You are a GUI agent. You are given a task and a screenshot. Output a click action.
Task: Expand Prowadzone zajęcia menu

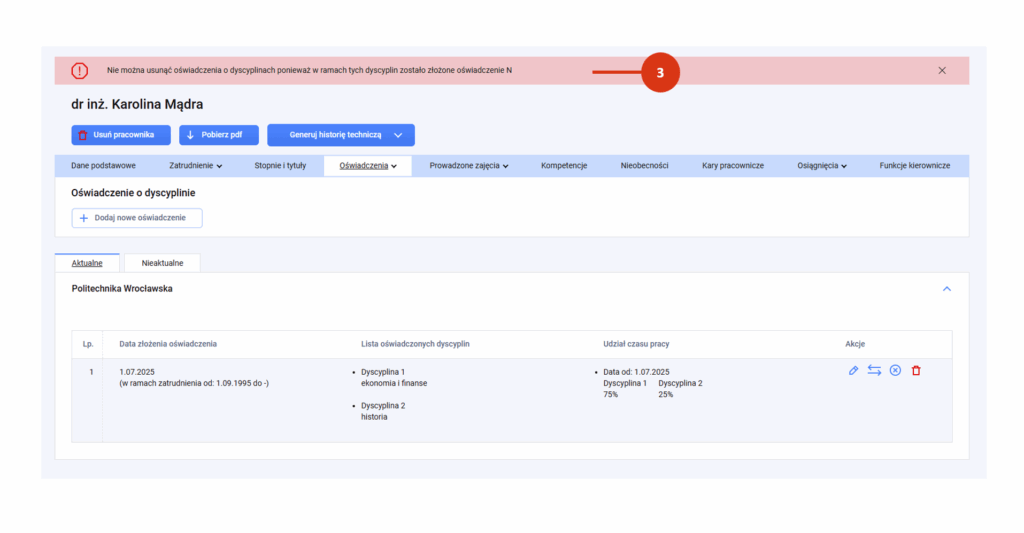(x=468, y=165)
